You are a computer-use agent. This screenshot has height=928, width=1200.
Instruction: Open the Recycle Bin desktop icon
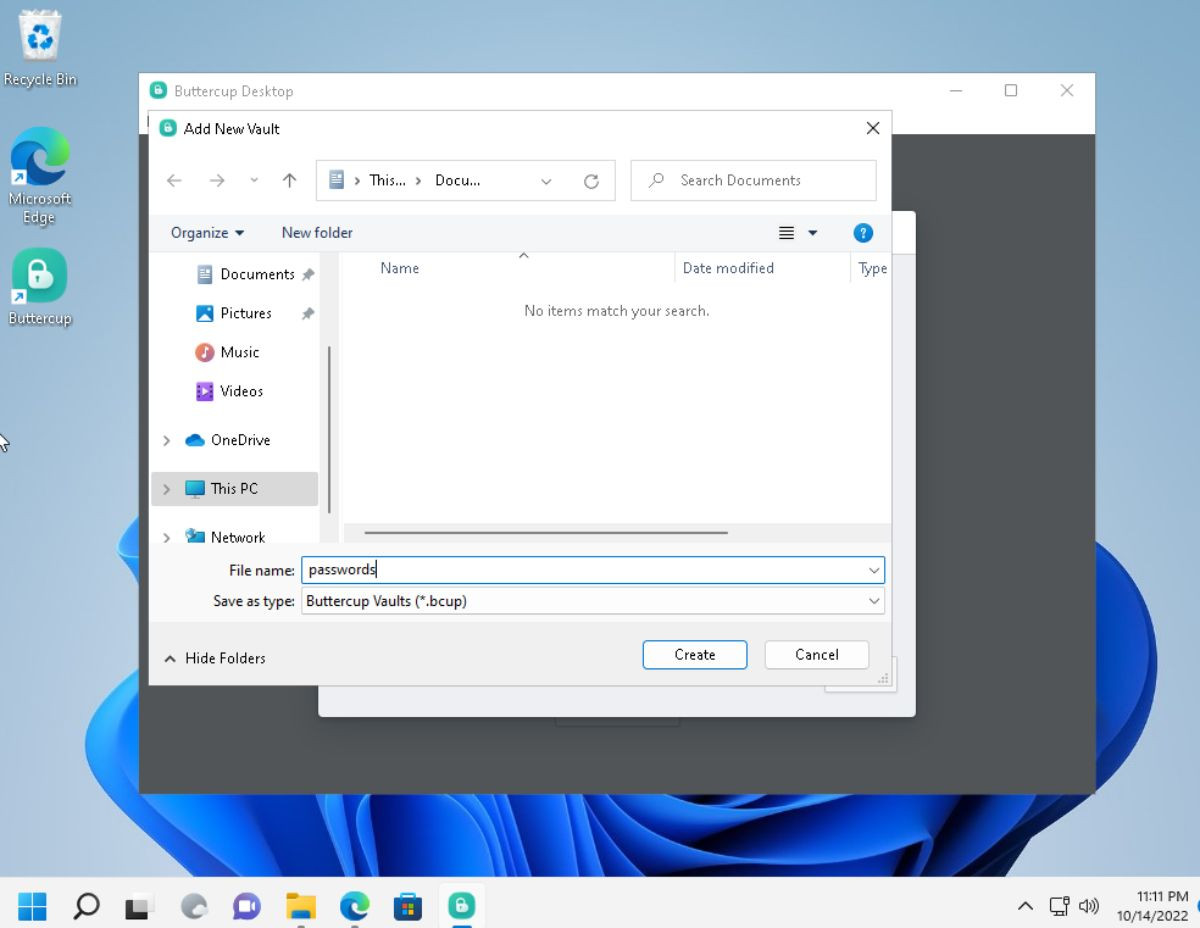click(40, 48)
